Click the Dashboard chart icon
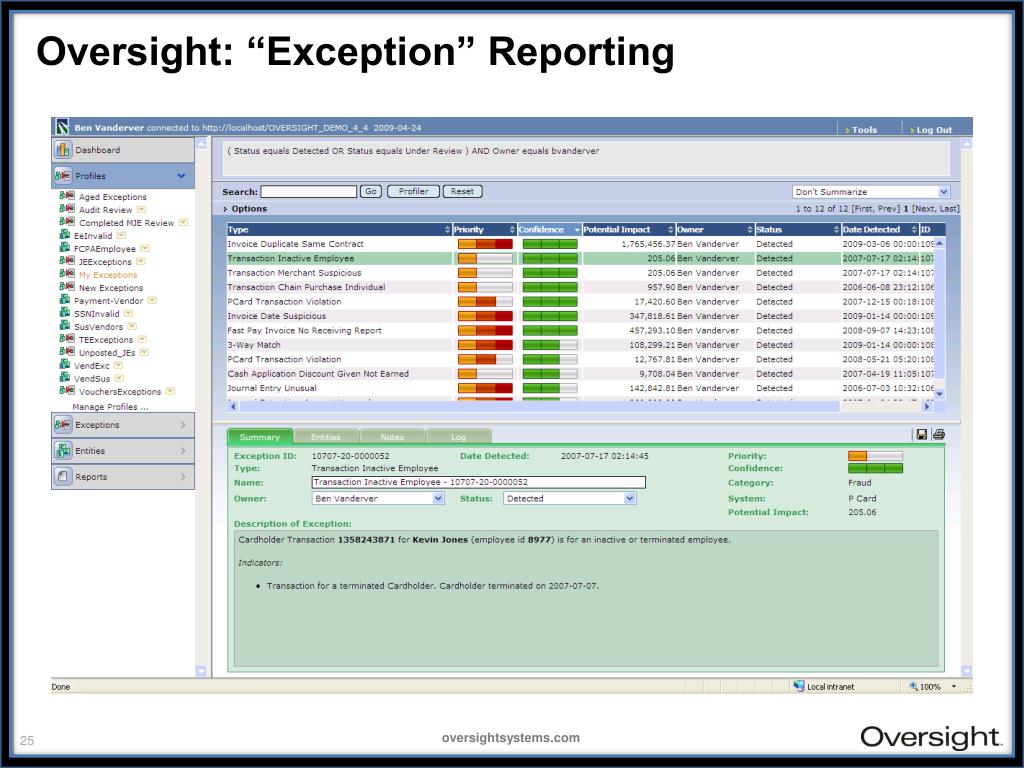The width and height of the screenshot is (1024, 768). coord(63,150)
